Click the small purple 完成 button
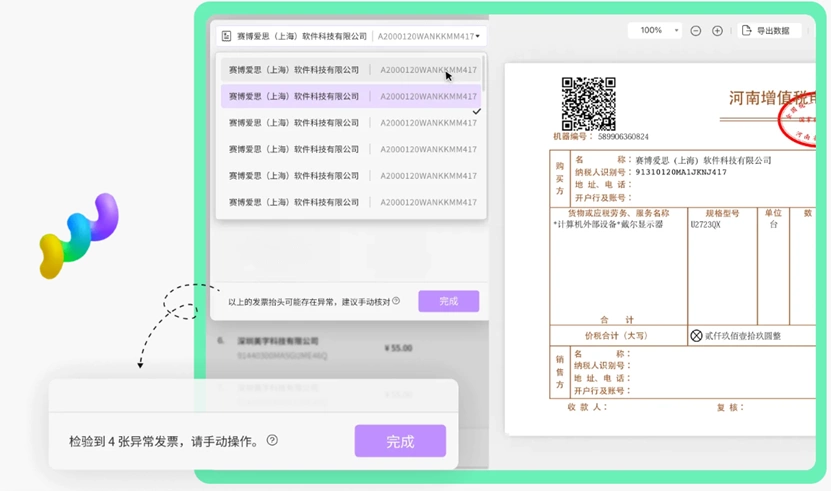 448,301
